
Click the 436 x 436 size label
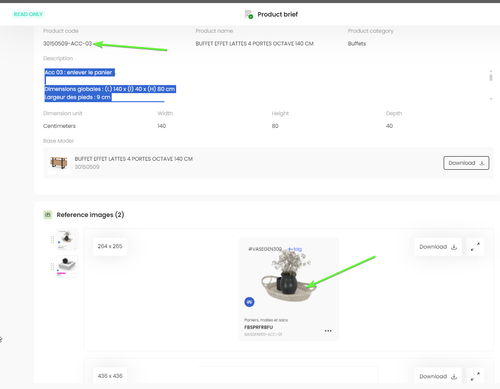[x=110, y=376]
